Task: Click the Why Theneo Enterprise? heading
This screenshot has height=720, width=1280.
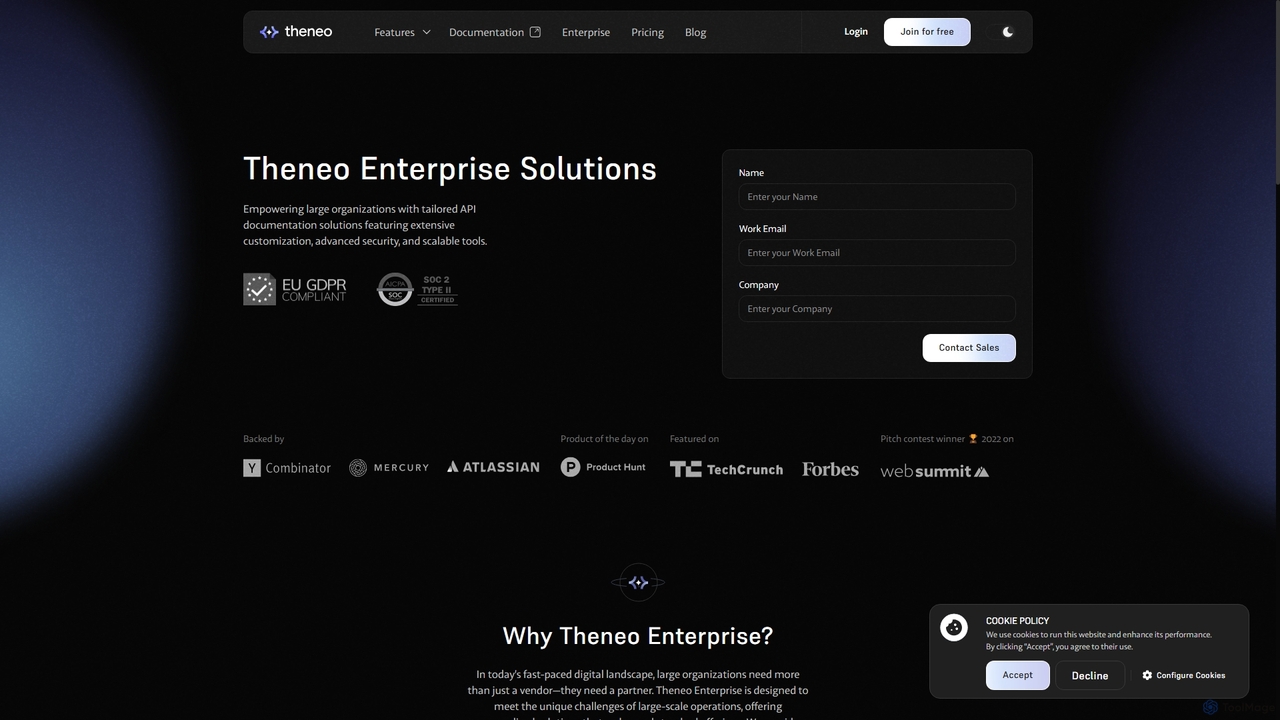Action: 638,636
